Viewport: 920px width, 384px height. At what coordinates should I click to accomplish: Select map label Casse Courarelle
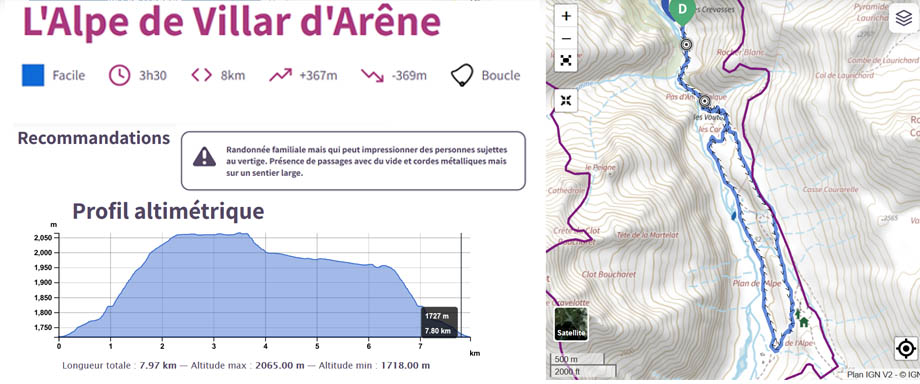coord(830,190)
